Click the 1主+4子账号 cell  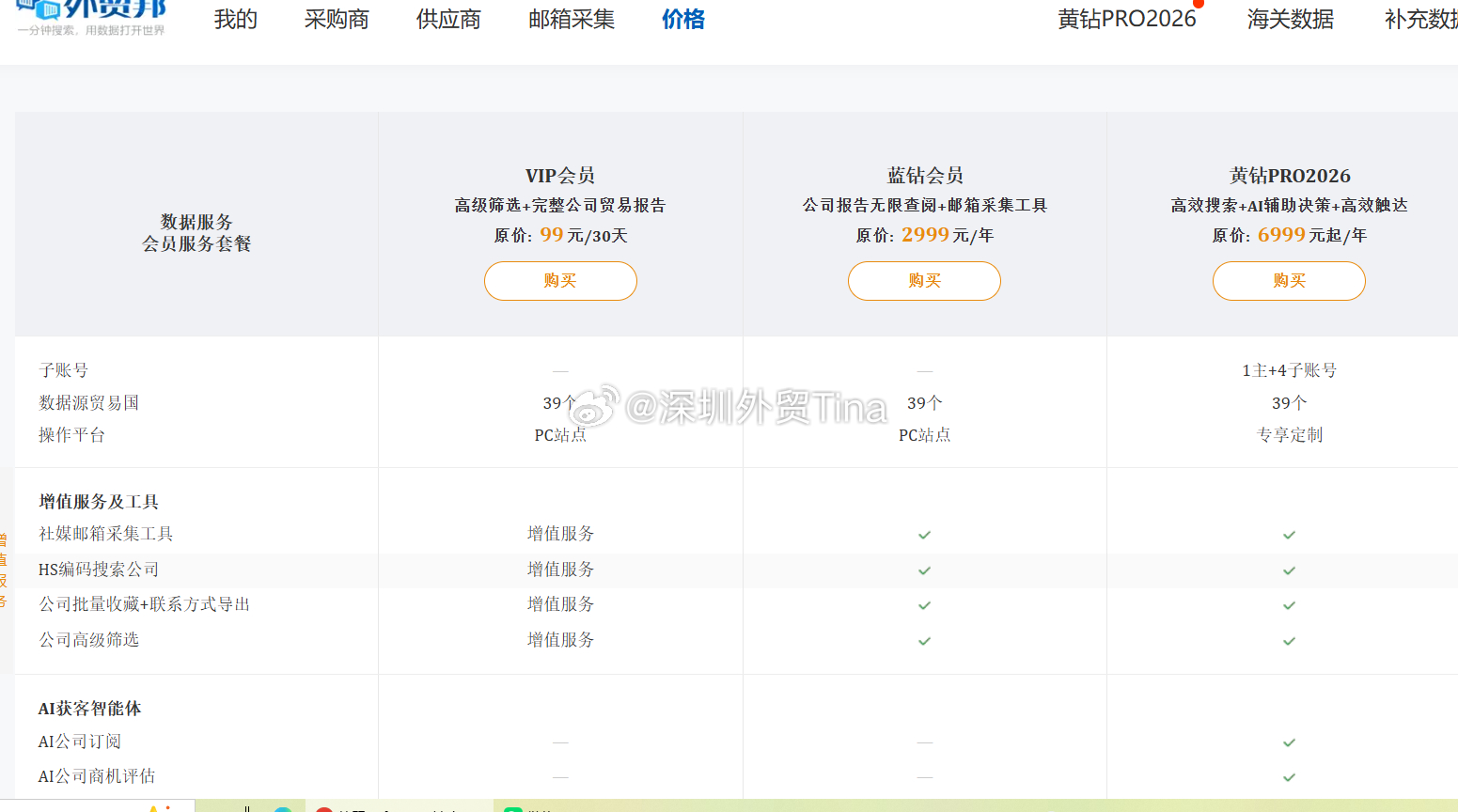pos(1290,370)
